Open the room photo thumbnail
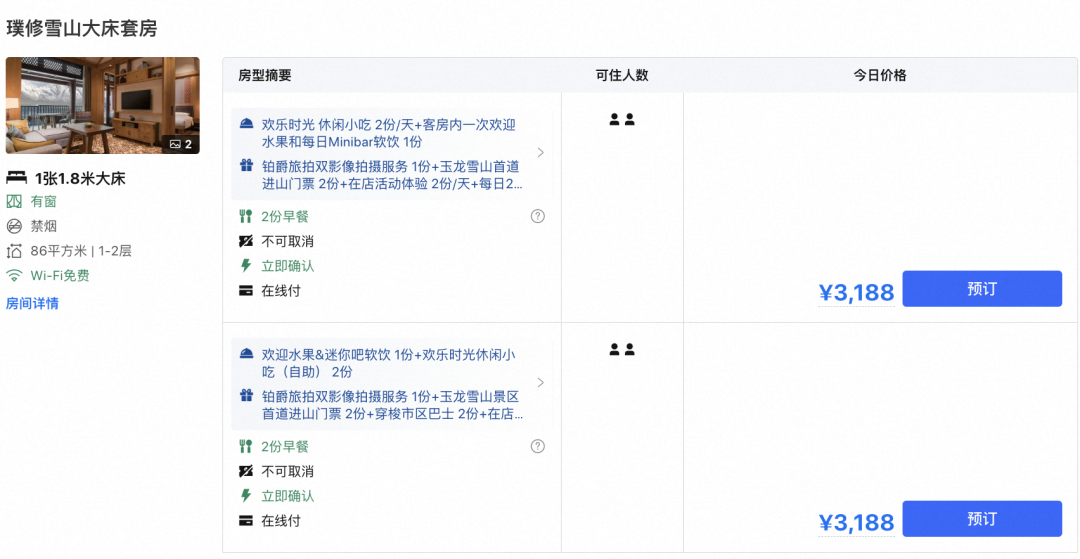This screenshot has width=1080, height=559. point(103,105)
